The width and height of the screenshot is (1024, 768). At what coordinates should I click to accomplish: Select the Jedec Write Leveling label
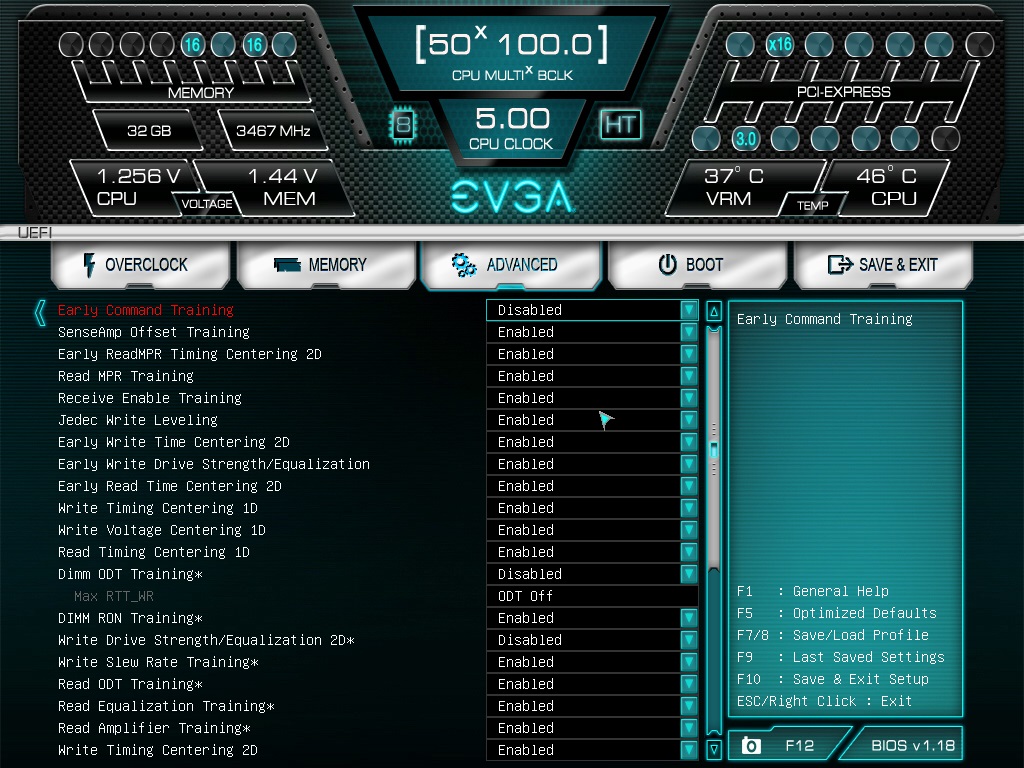pos(138,420)
